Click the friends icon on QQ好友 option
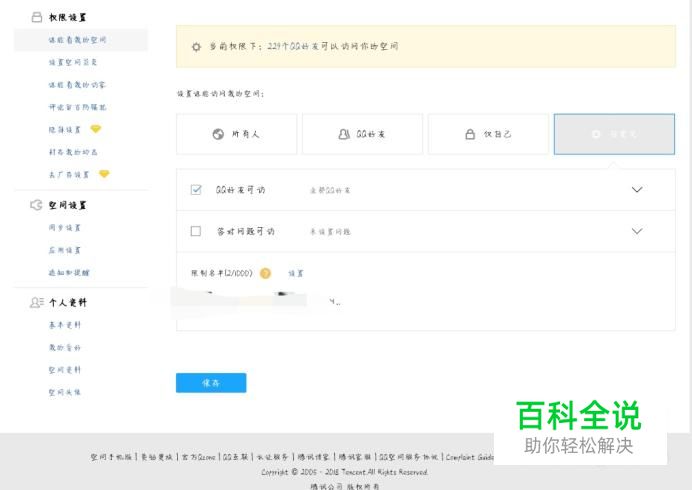This screenshot has width=692, height=490. (x=344, y=134)
